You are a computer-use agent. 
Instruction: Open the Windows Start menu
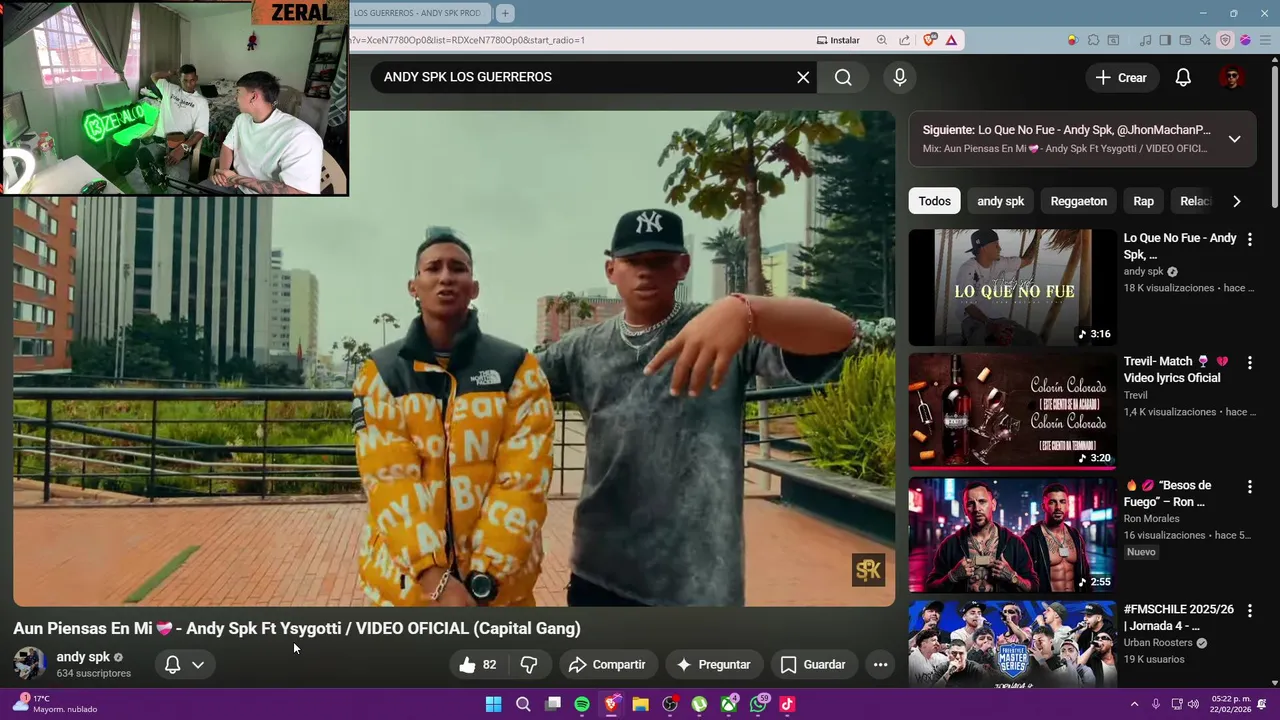[493, 704]
